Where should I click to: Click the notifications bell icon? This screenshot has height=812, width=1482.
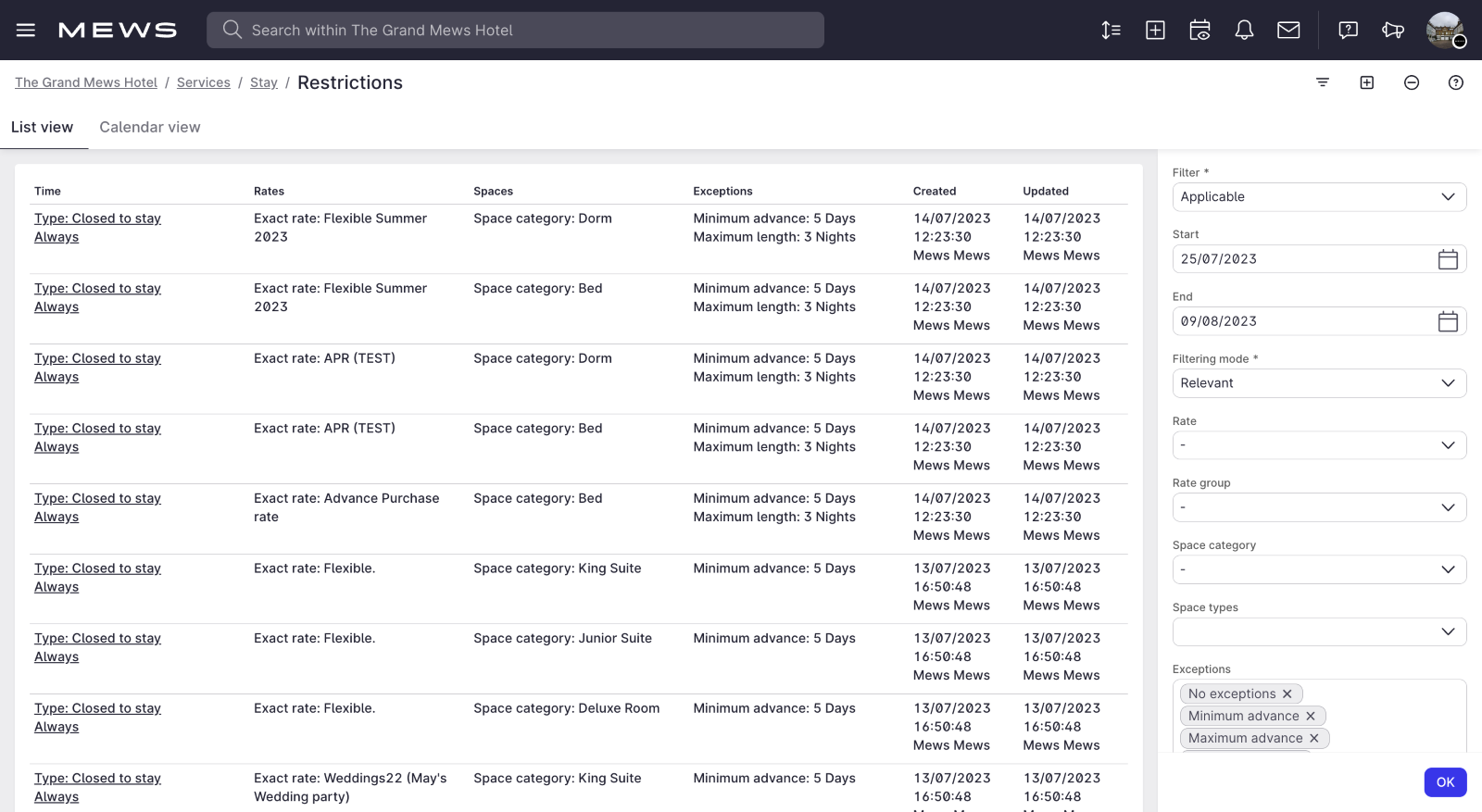1244,30
